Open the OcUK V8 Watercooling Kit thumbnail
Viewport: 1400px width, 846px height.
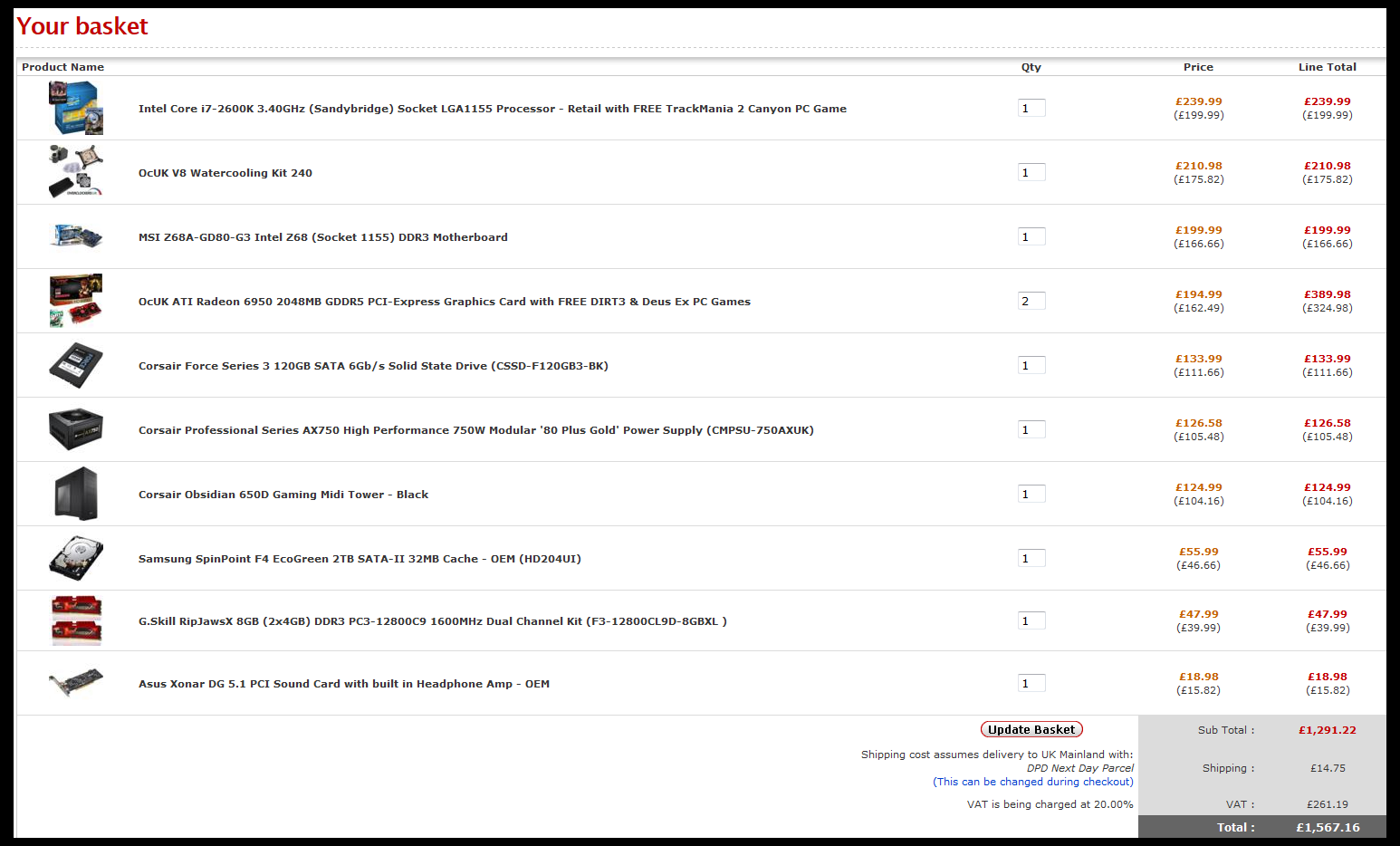click(x=76, y=172)
